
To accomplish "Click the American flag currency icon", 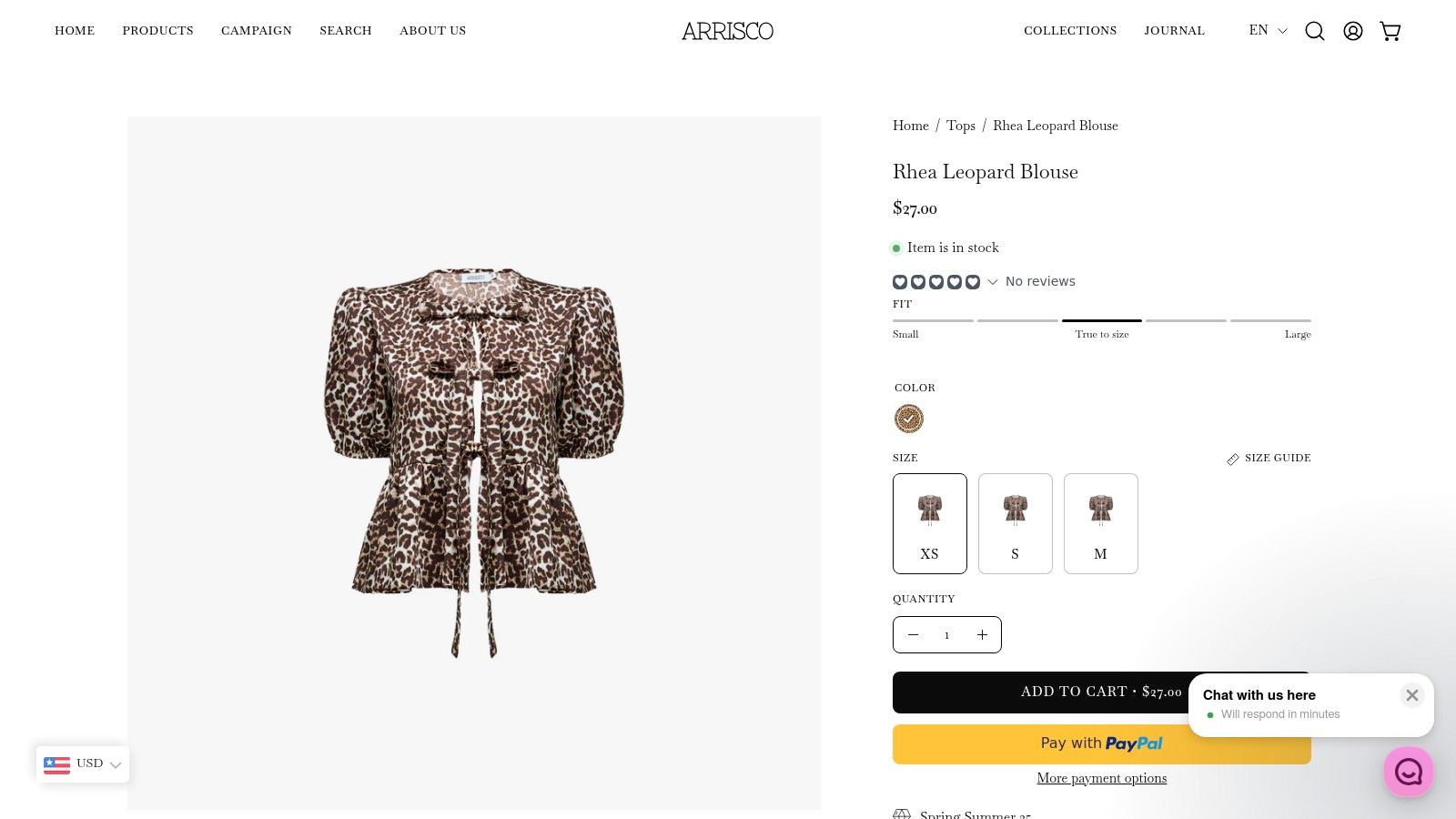I will tap(56, 763).
